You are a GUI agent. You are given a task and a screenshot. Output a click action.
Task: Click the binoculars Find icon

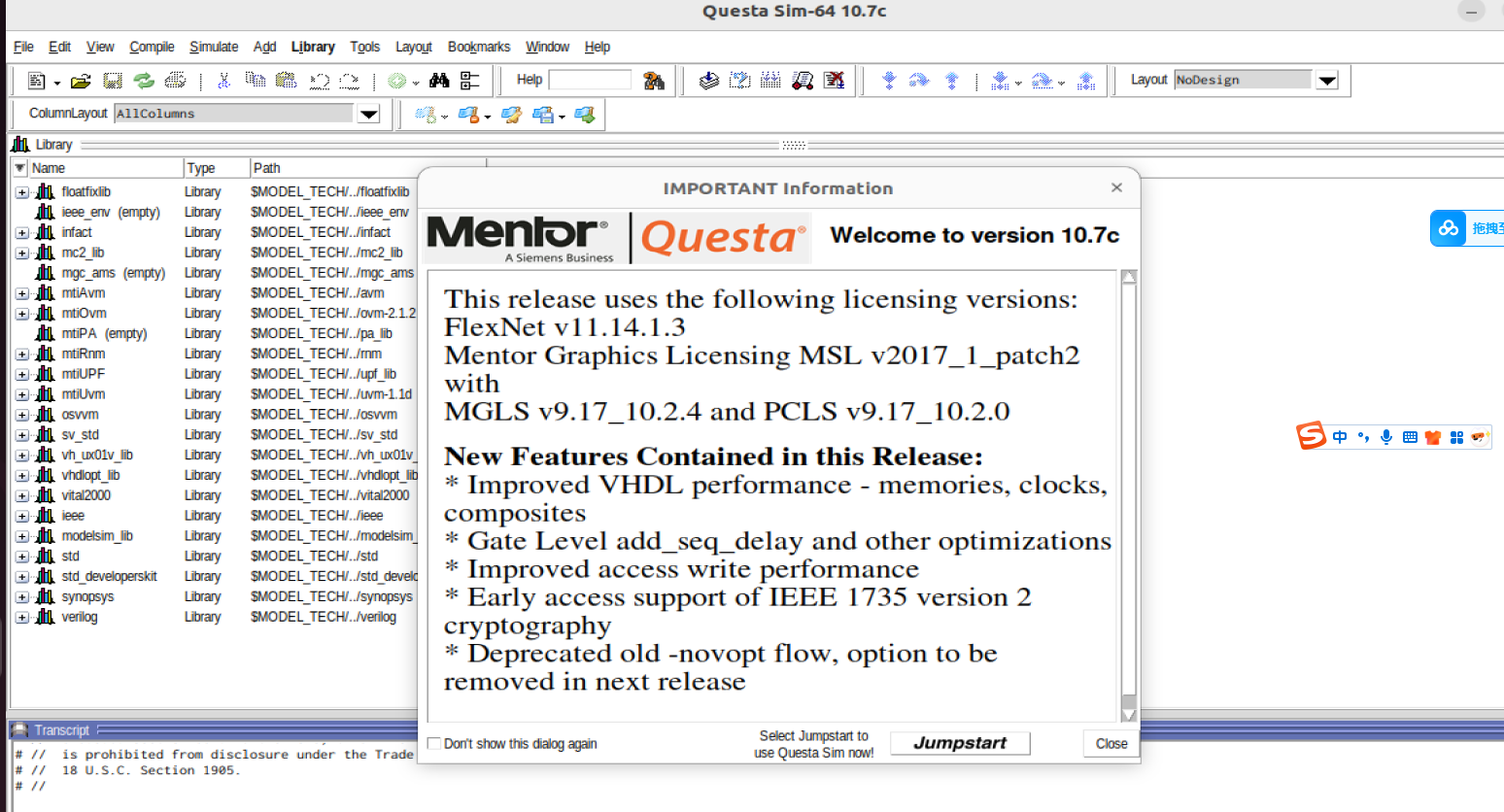(439, 81)
